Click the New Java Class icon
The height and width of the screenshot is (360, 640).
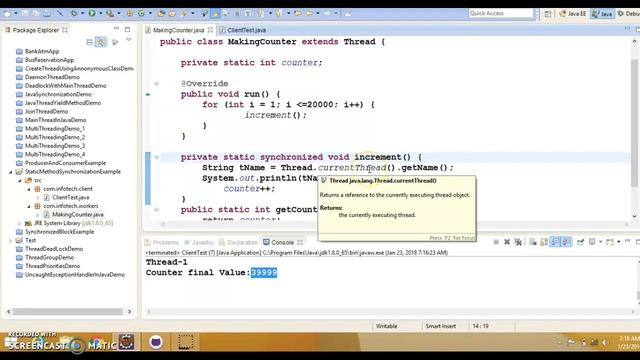[141, 13]
